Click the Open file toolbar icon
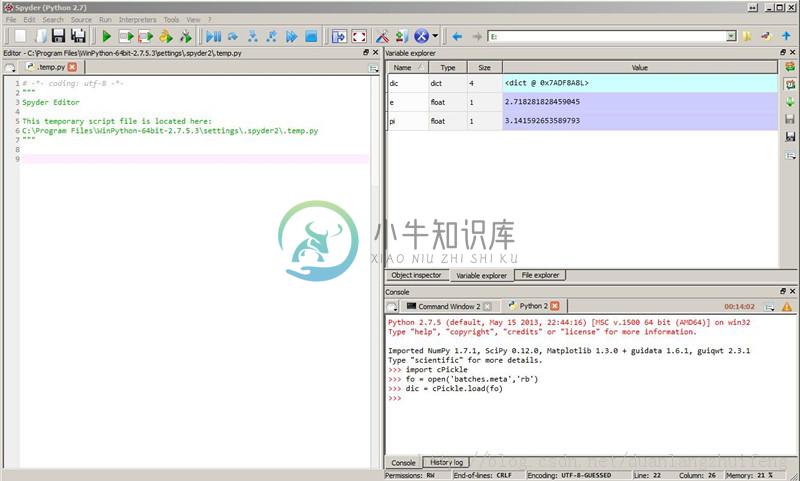The image size is (800, 481). pos(40,36)
